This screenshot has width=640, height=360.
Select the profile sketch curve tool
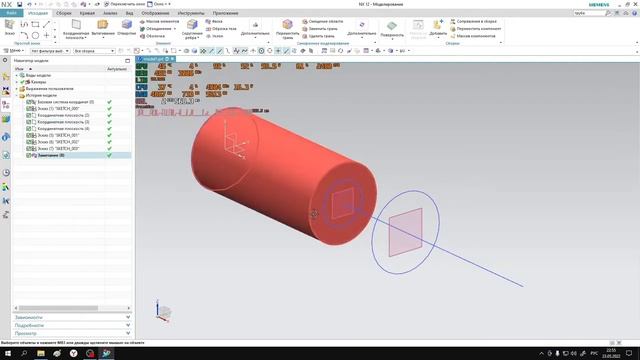[x=24, y=24]
